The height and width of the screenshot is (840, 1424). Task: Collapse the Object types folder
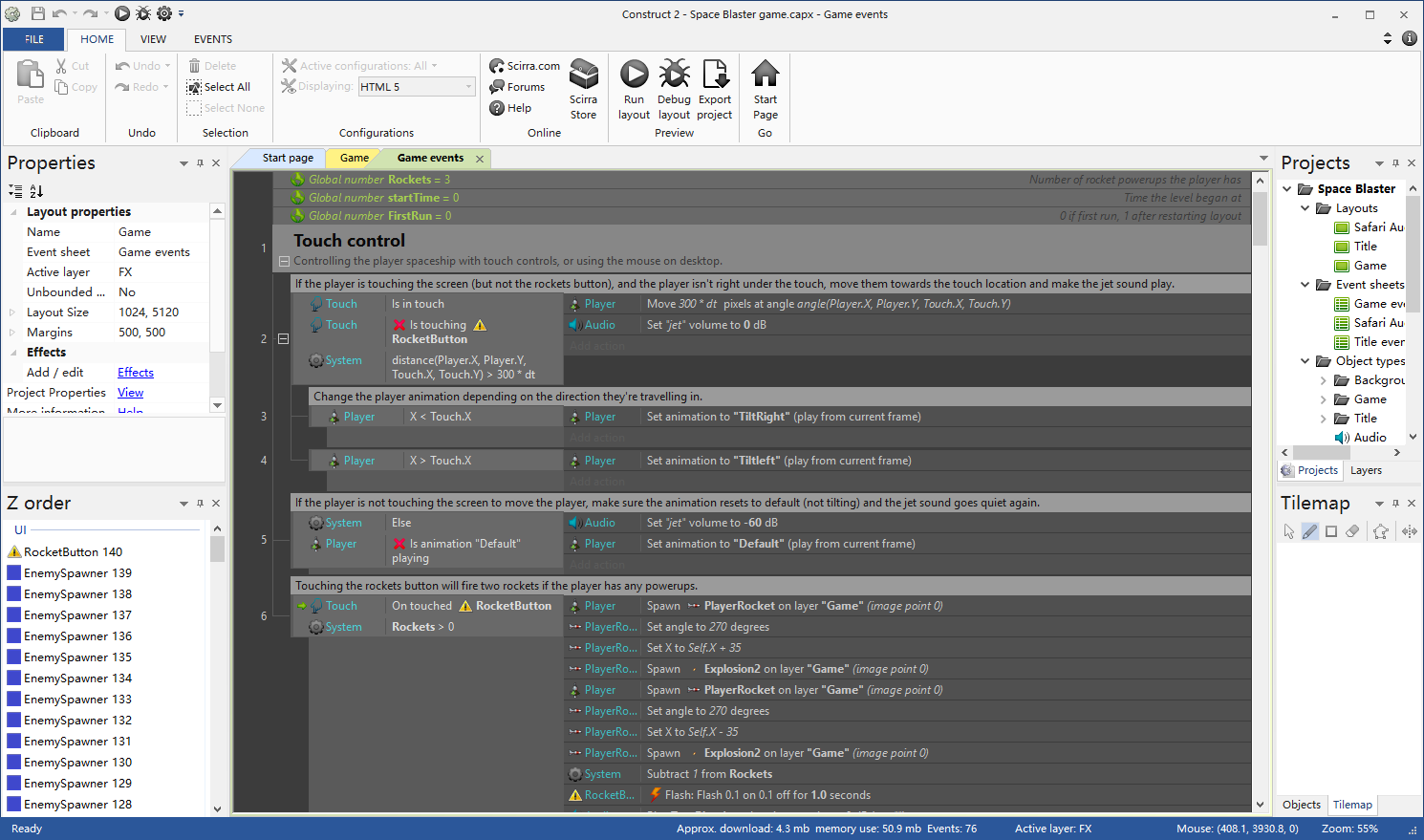point(1305,361)
